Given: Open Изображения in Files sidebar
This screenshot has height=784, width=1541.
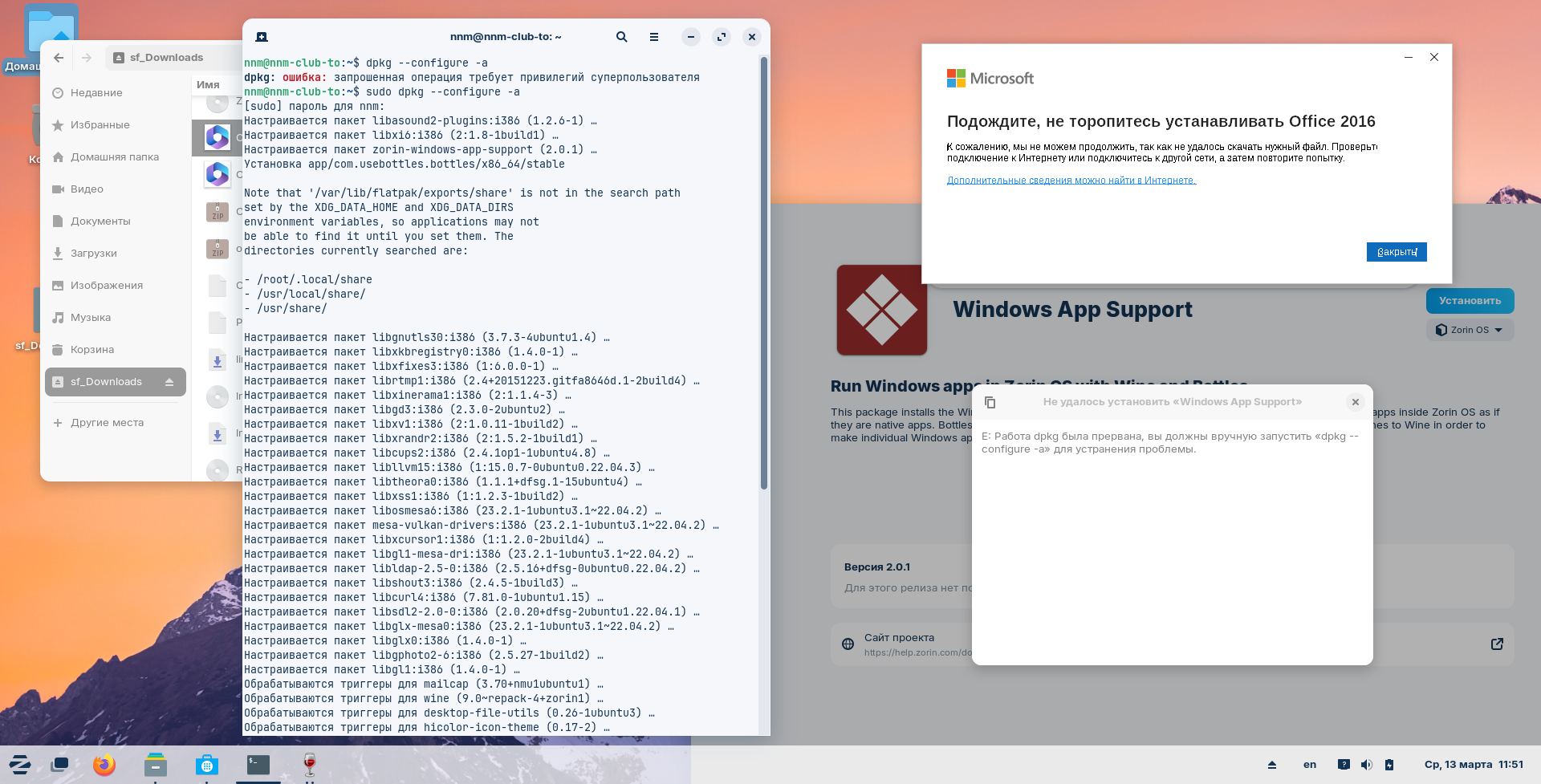Looking at the screenshot, I should pyautogui.click(x=116, y=286).
